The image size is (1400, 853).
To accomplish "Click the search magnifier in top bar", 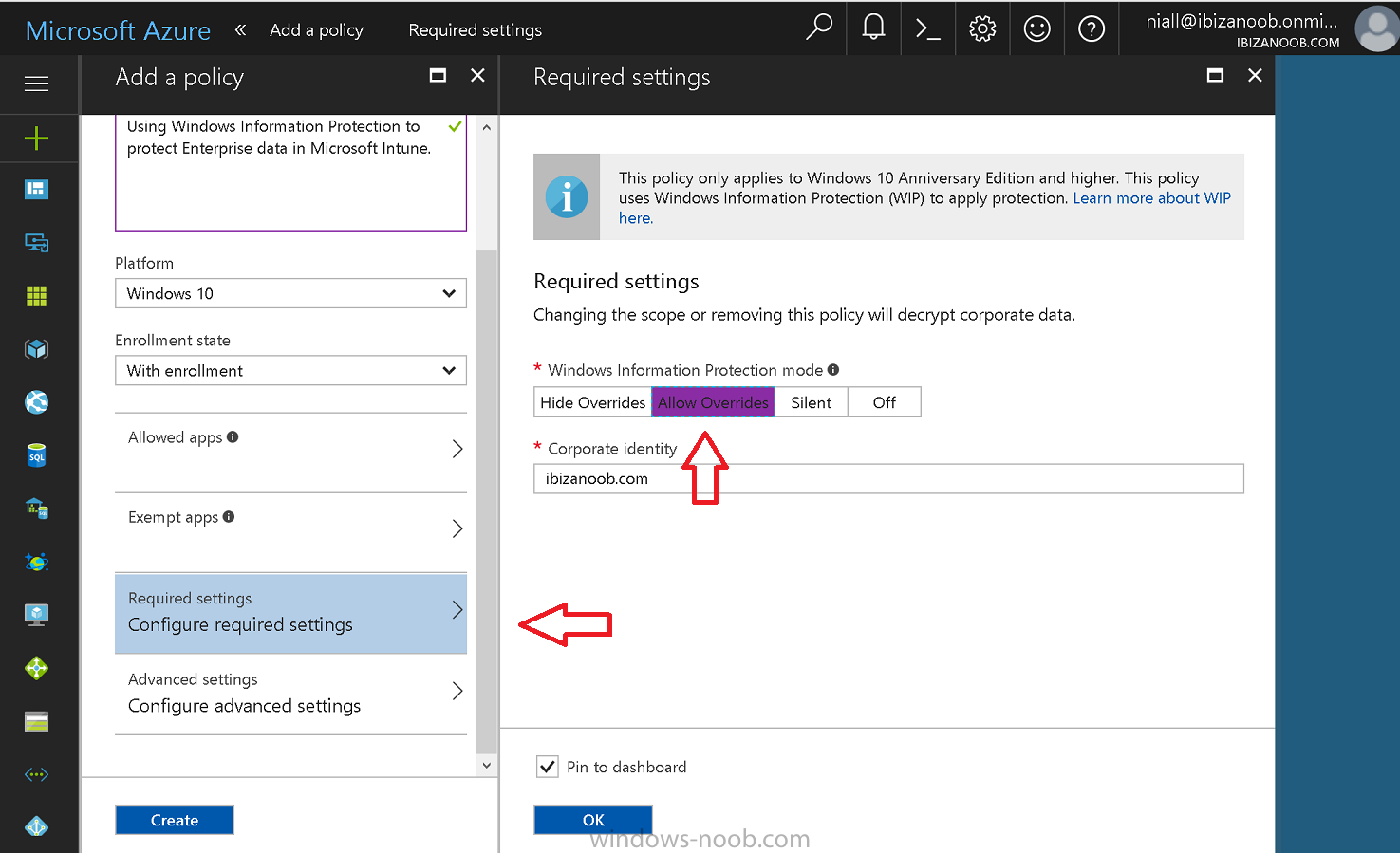I will (818, 28).
